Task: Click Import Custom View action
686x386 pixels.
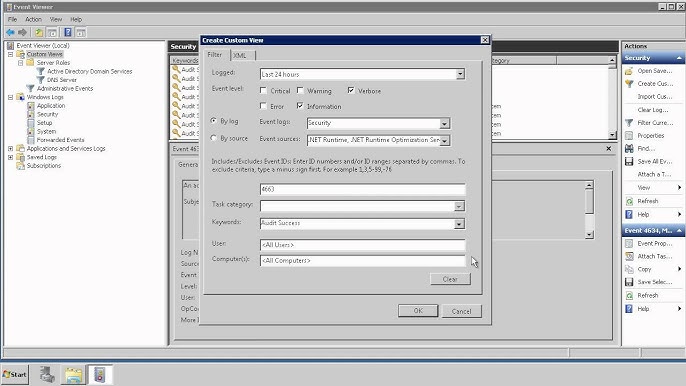Action: click(x=654, y=97)
